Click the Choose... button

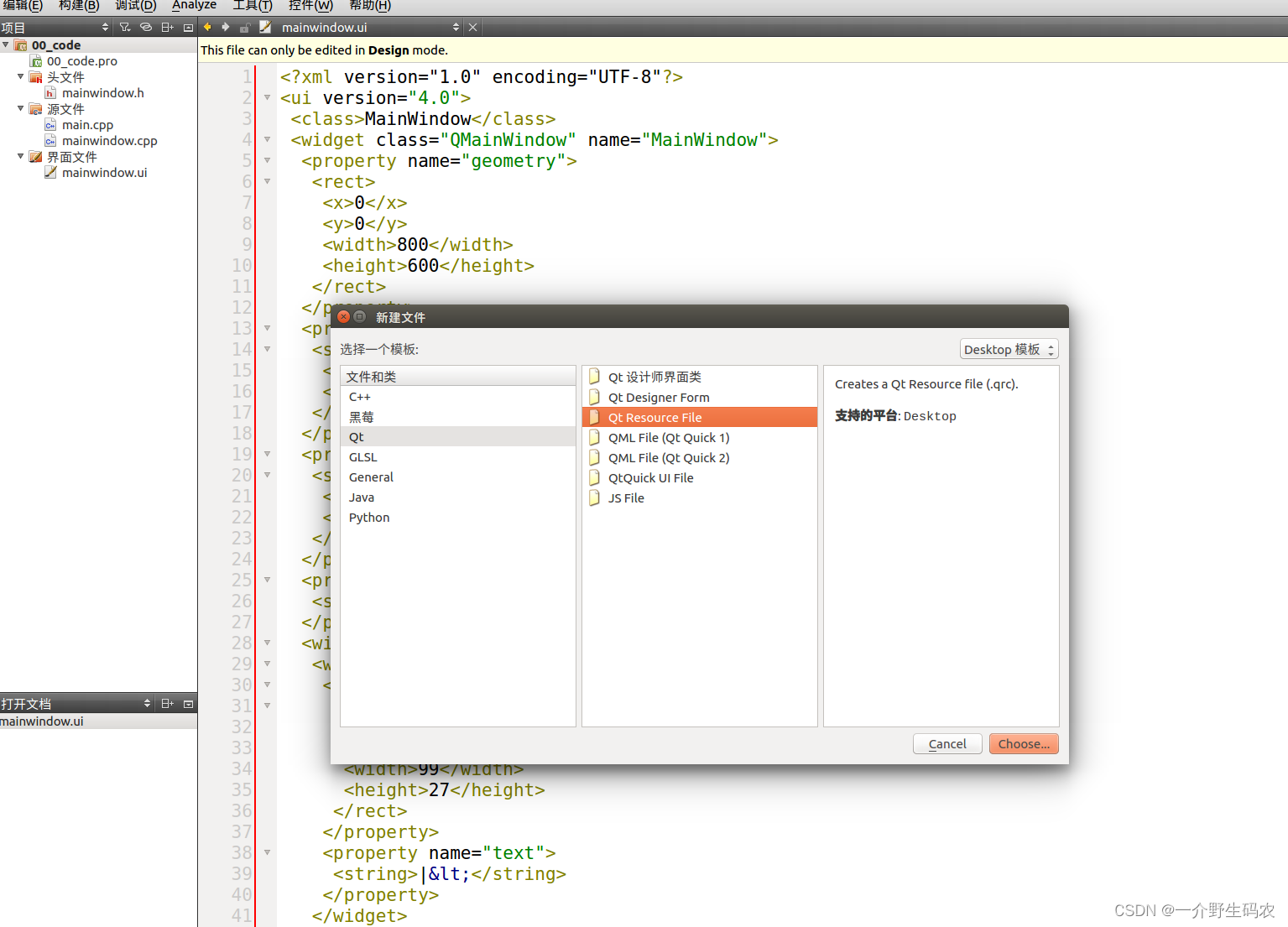click(x=1024, y=743)
